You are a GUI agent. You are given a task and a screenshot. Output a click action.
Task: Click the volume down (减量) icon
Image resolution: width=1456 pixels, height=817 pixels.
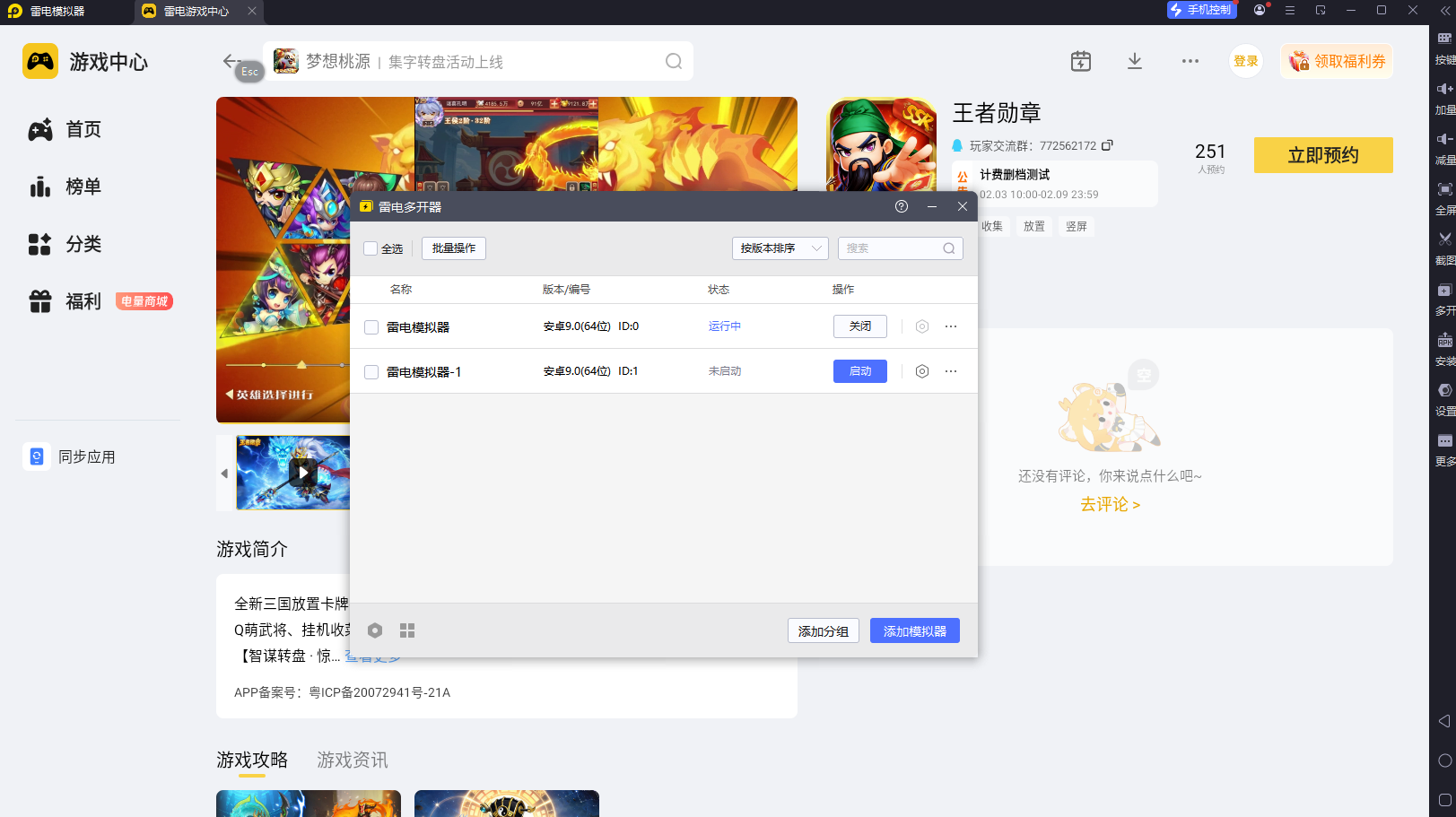1444,139
